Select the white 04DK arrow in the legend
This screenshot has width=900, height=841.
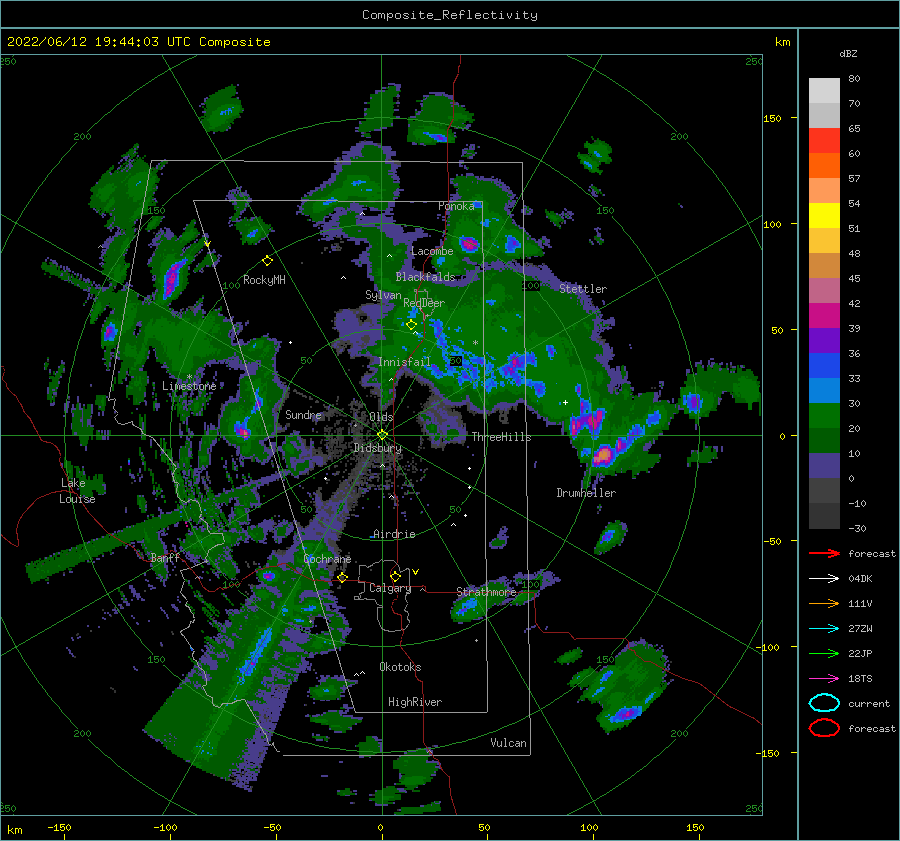(824, 579)
